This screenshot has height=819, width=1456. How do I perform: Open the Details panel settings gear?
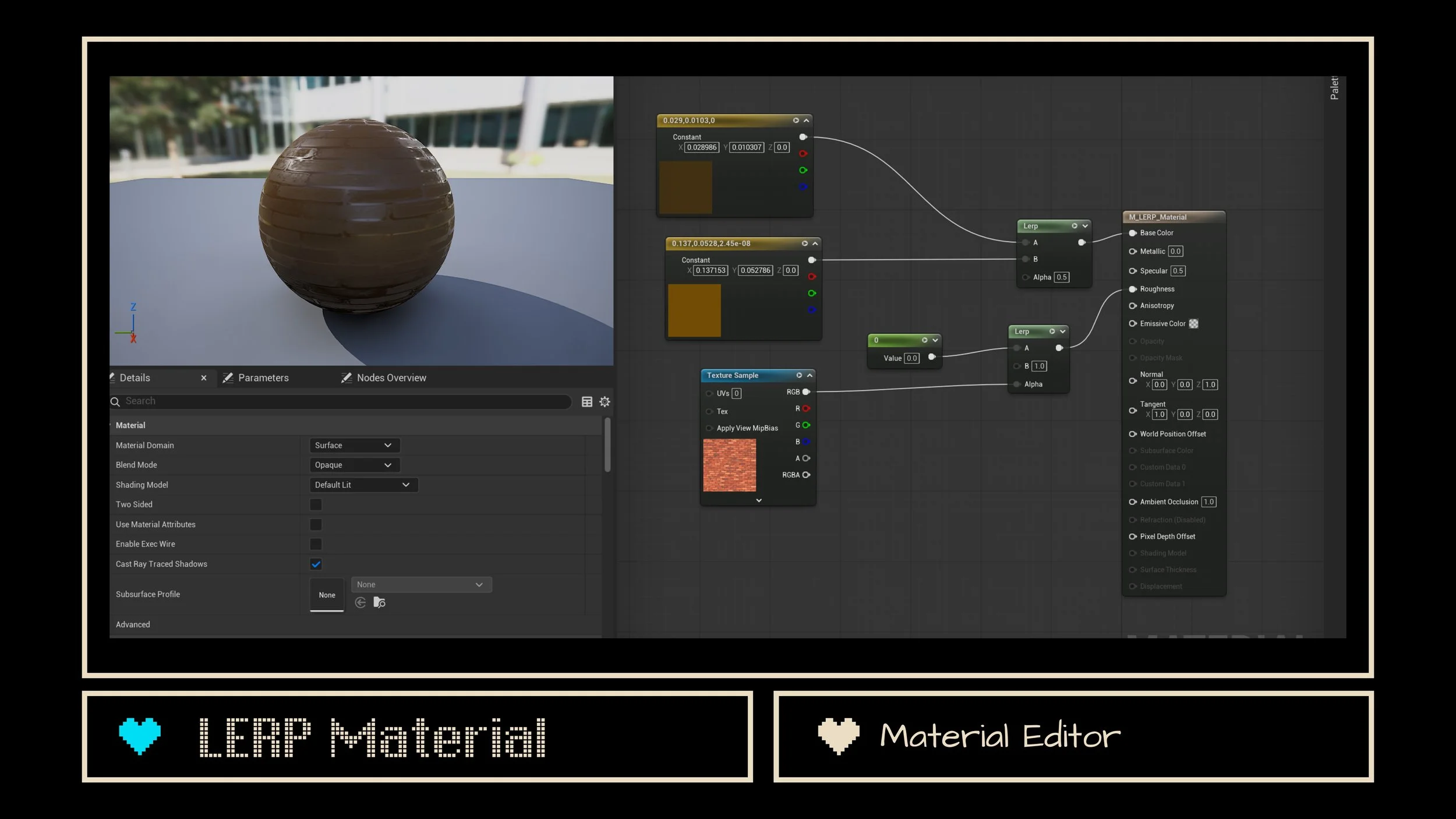(605, 402)
